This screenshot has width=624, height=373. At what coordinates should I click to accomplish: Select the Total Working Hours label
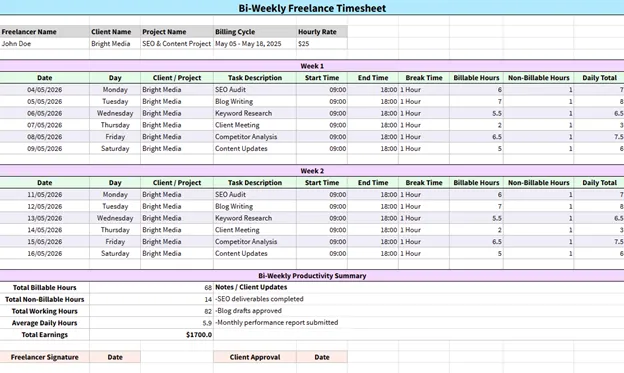(x=45, y=311)
